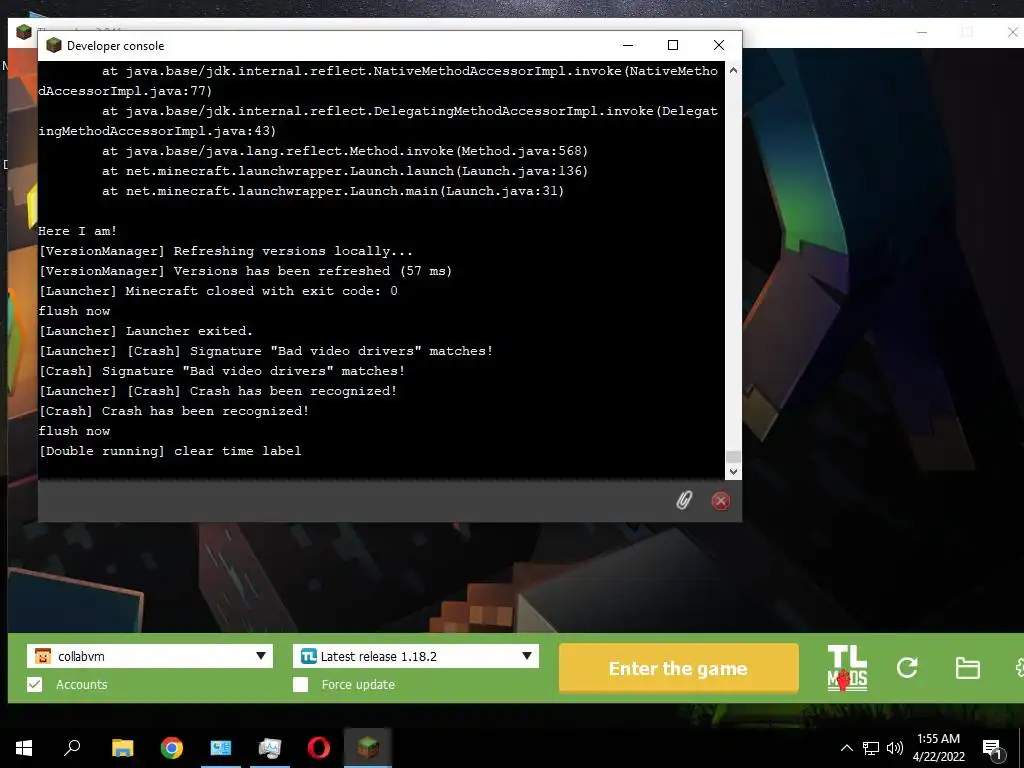1024x768 pixels.
Task: Click the volume speaker tray icon
Action: click(895, 748)
